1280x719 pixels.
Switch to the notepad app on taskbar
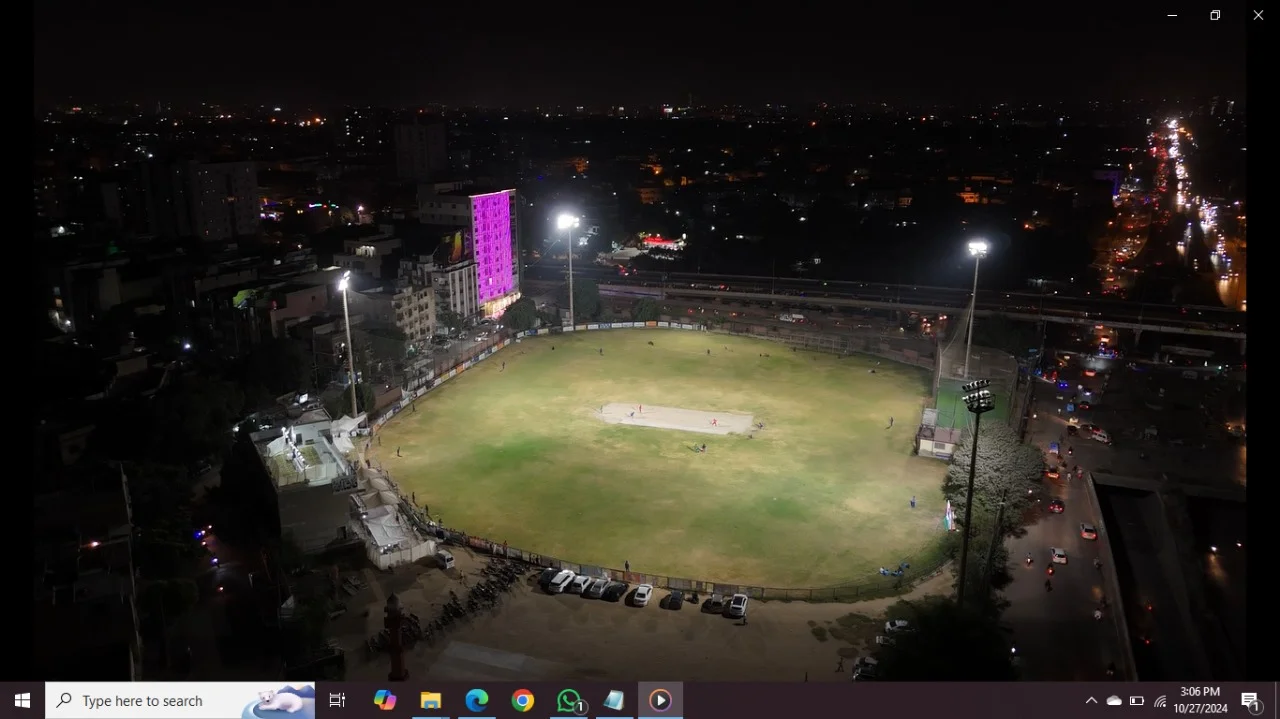(614, 700)
